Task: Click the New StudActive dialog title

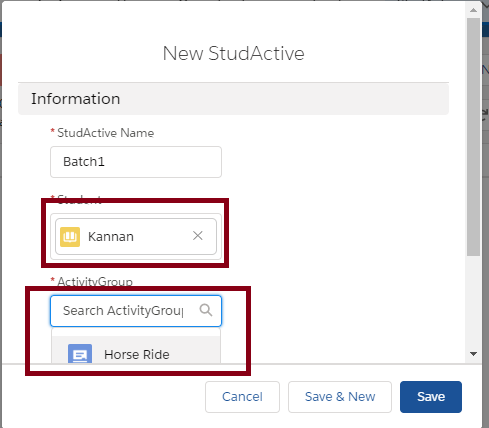Action: tap(233, 53)
